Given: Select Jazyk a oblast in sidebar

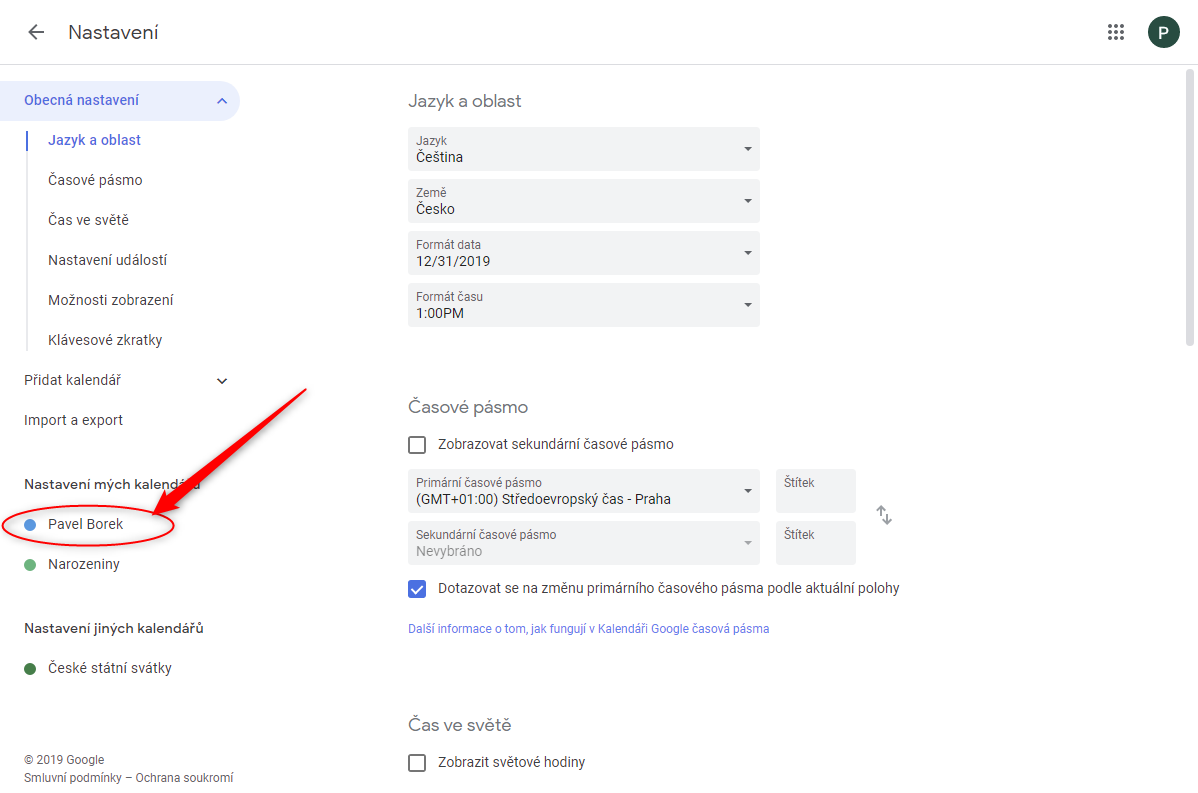Looking at the screenshot, I should 95,141.
